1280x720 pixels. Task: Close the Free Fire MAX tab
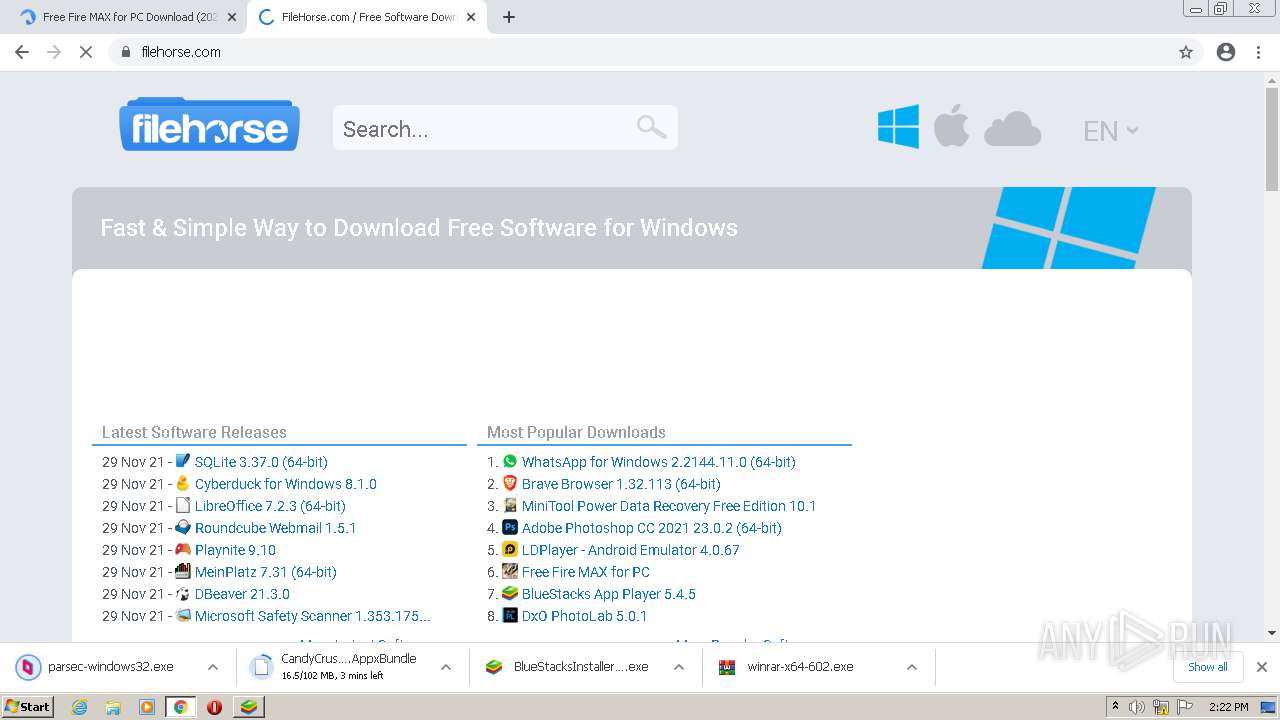(x=232, y=17)
